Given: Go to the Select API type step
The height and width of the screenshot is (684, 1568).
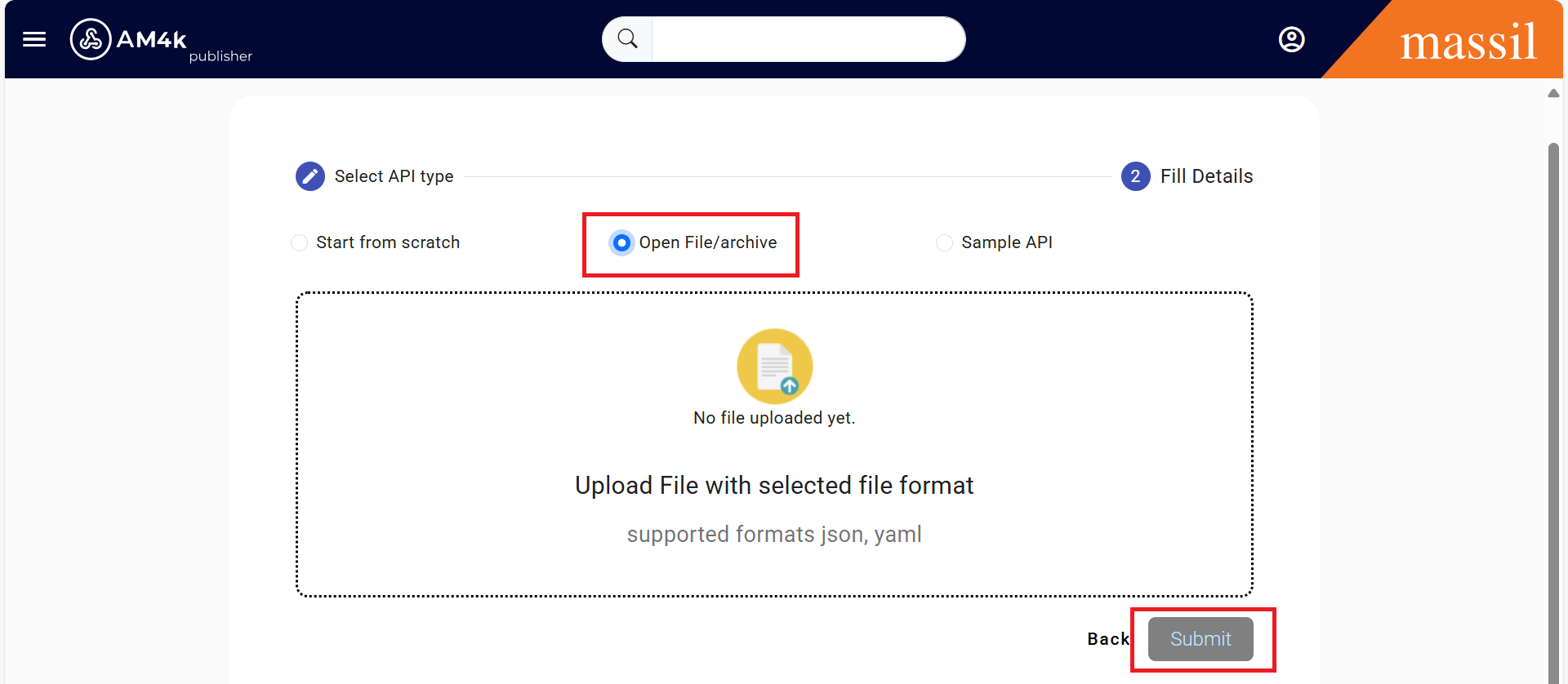Looking at the screenshot, I should pyautogui.click(x=394, y=176).
